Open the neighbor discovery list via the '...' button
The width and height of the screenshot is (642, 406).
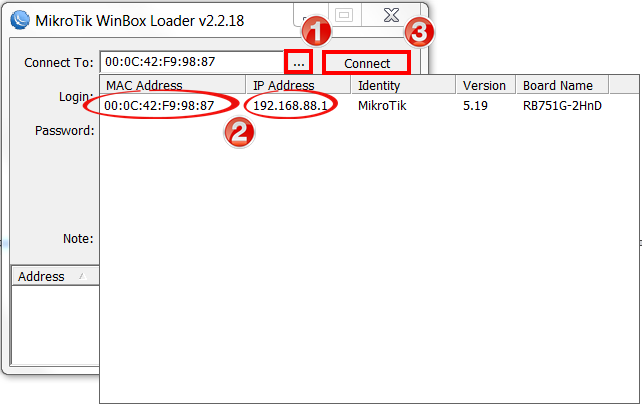(x=298, y=63)
